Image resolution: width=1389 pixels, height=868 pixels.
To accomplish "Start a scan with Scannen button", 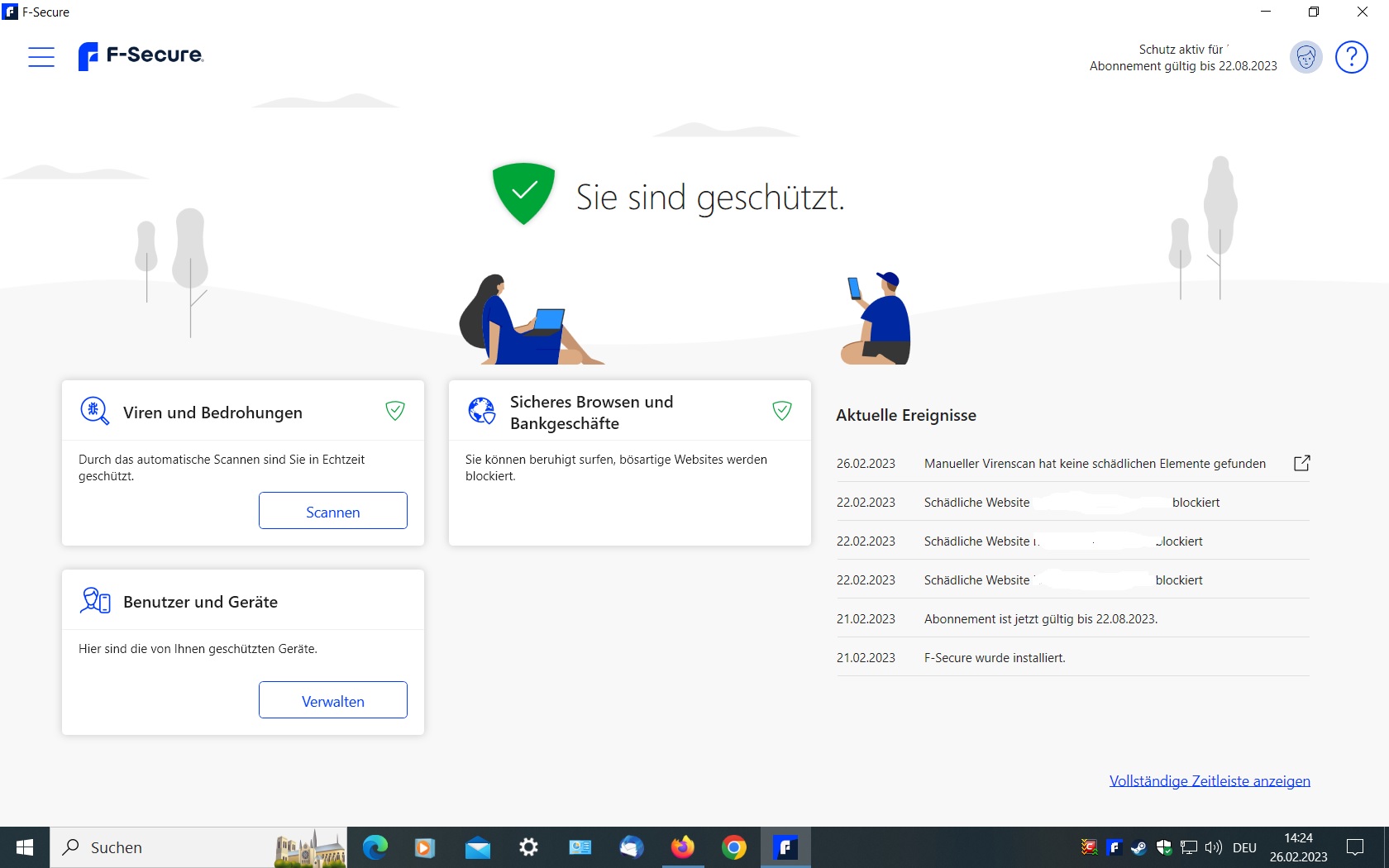I will click(333, 511).
